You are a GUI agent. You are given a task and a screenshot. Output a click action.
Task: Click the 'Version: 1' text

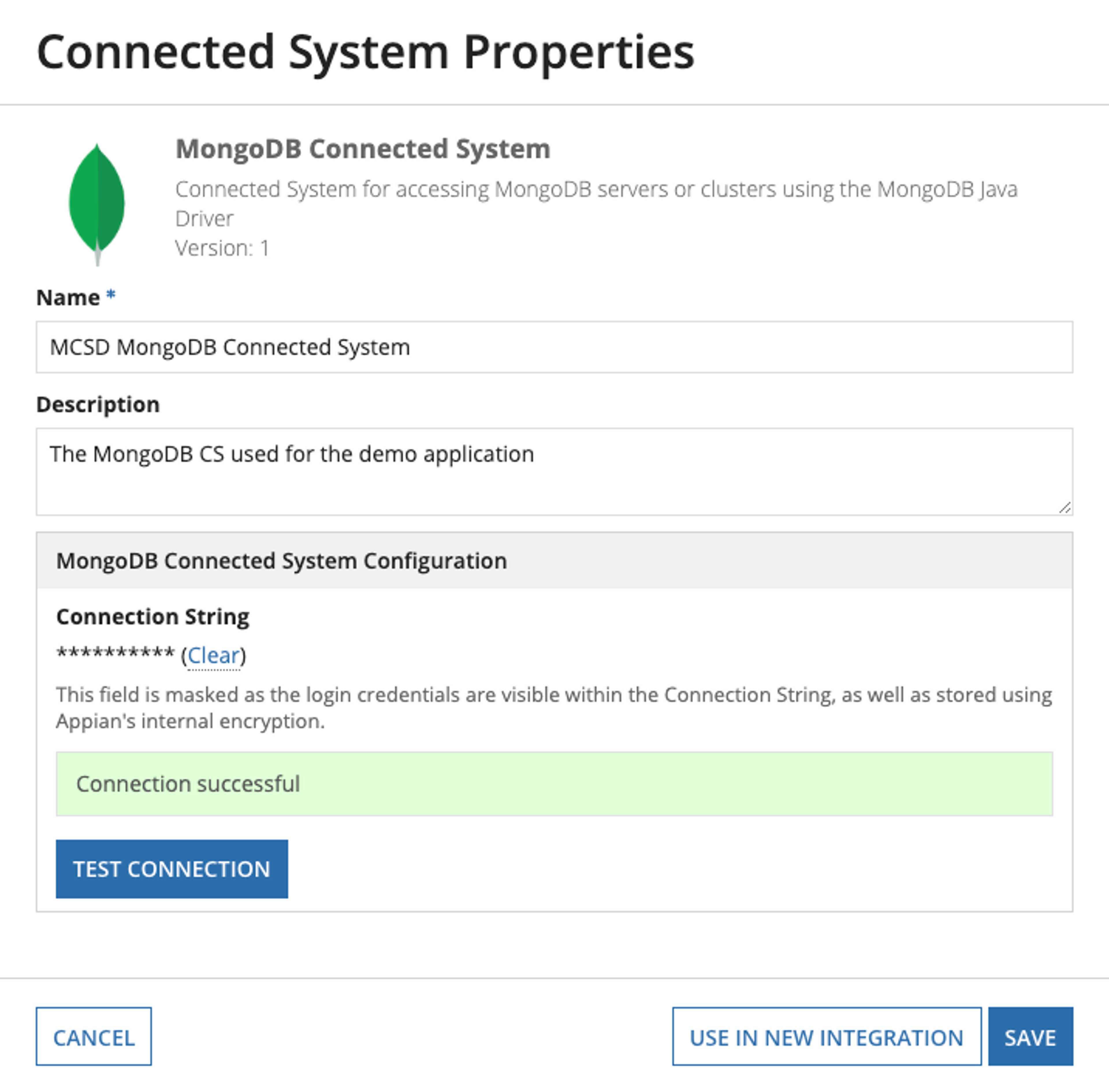click(x=222, y=248)
